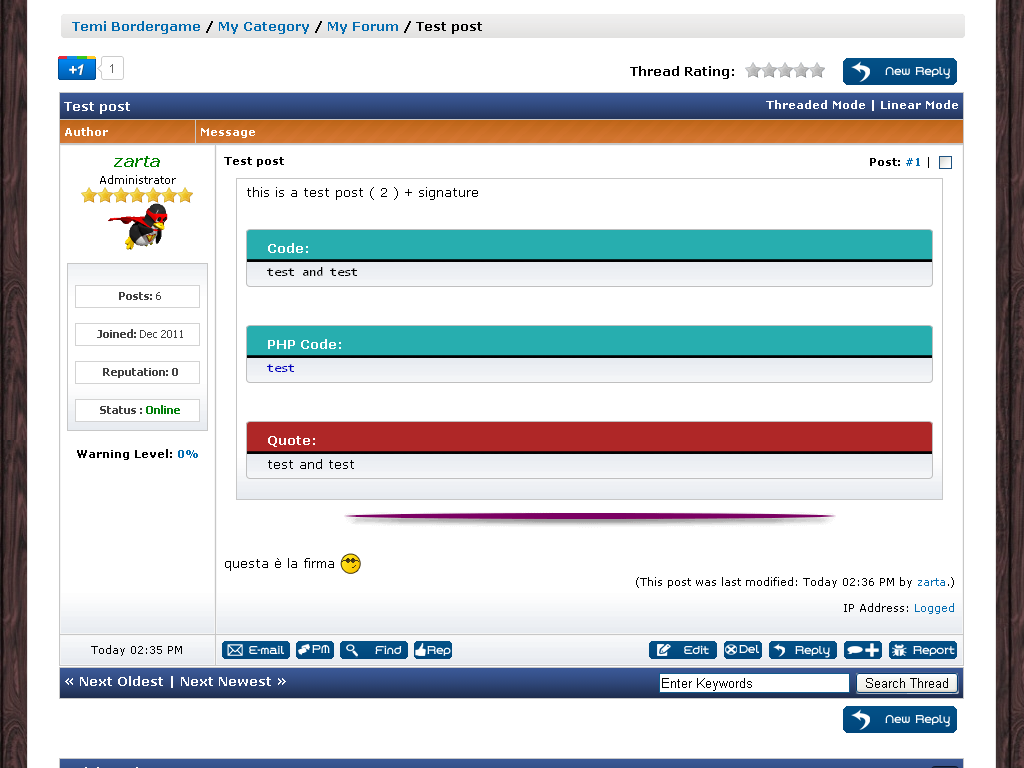Screen dimensions: 1024x768
Task: Open the My Forum breadcrumb link
Action: coord(362,27)
